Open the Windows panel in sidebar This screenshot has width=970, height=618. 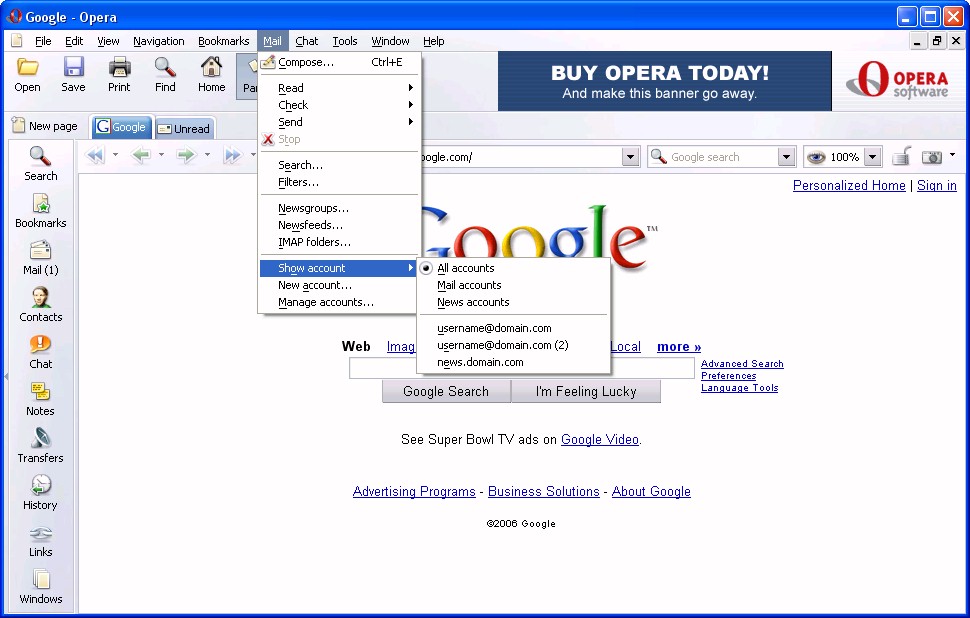coord(41,587)
